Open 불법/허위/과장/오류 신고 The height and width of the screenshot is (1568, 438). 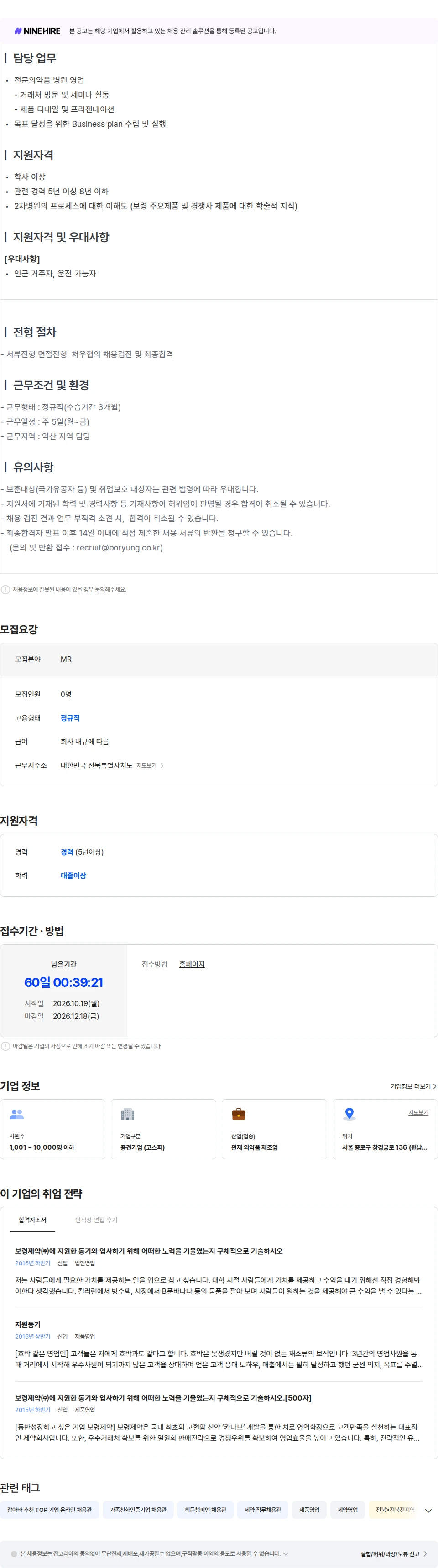(x=390, y=1553)
